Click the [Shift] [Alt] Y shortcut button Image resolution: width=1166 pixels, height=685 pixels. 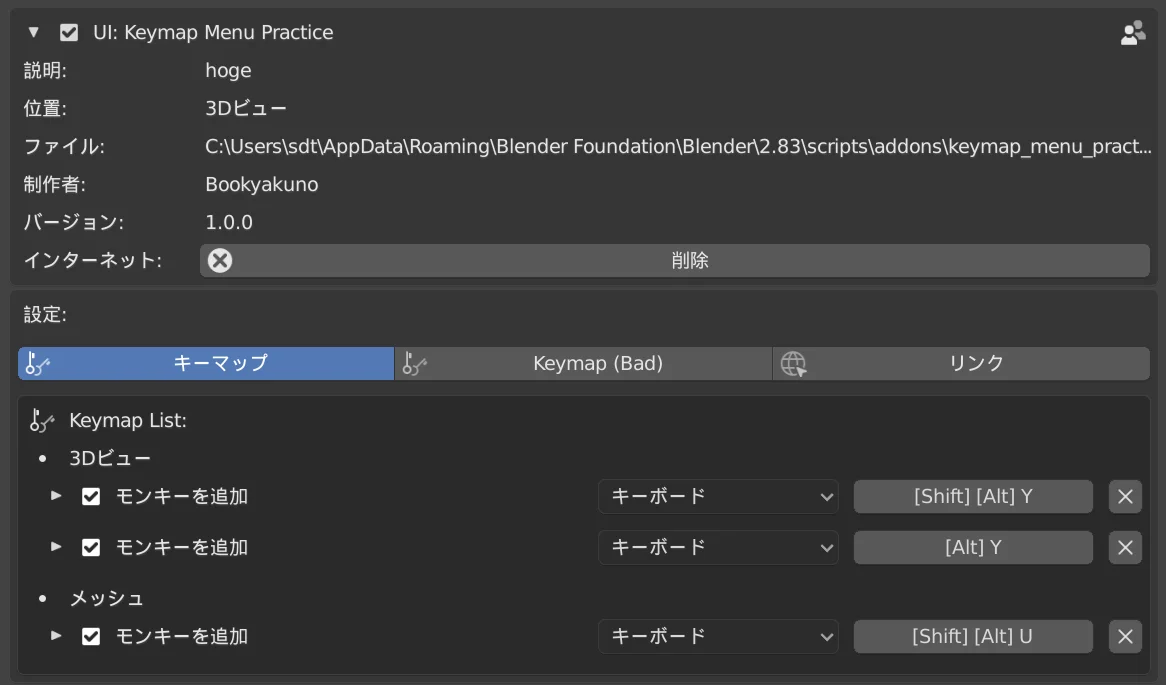(x=972, y=496)
